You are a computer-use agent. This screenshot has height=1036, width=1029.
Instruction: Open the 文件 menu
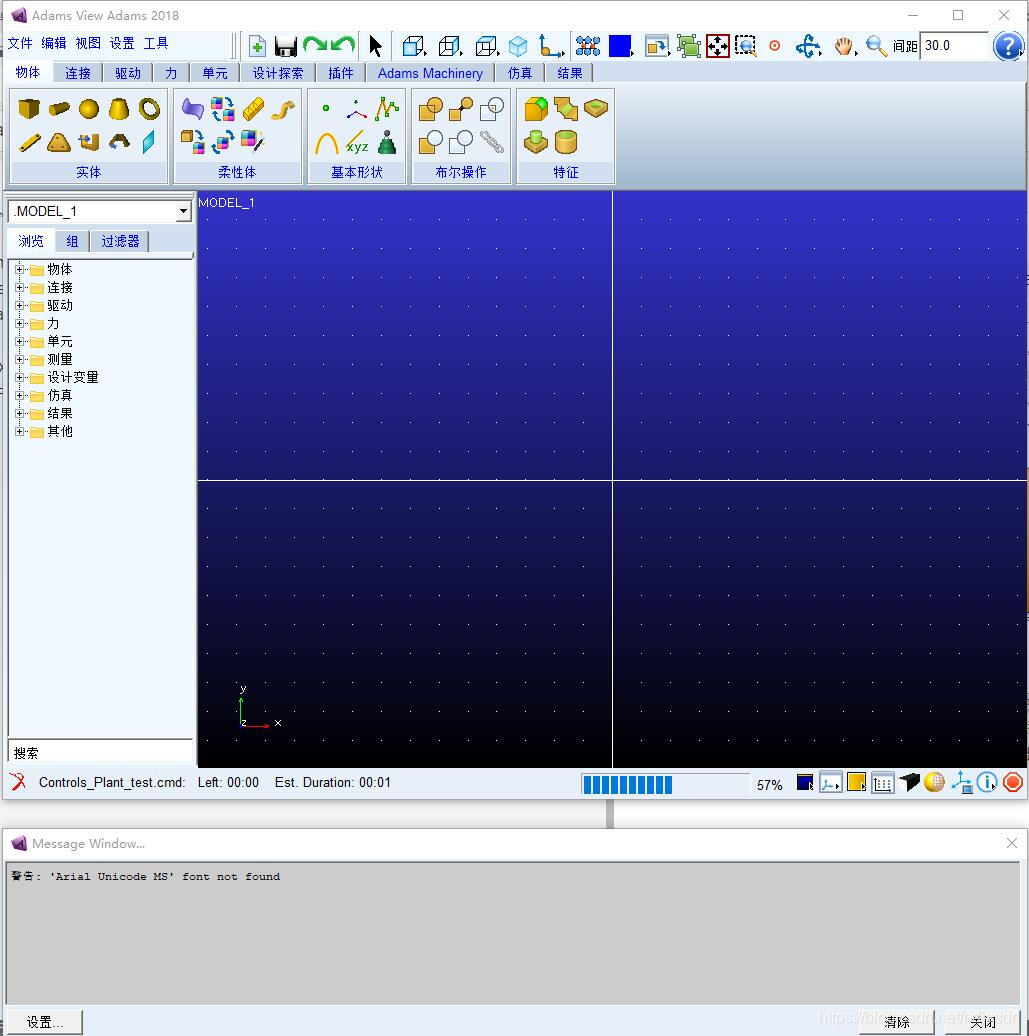point(20,44)
